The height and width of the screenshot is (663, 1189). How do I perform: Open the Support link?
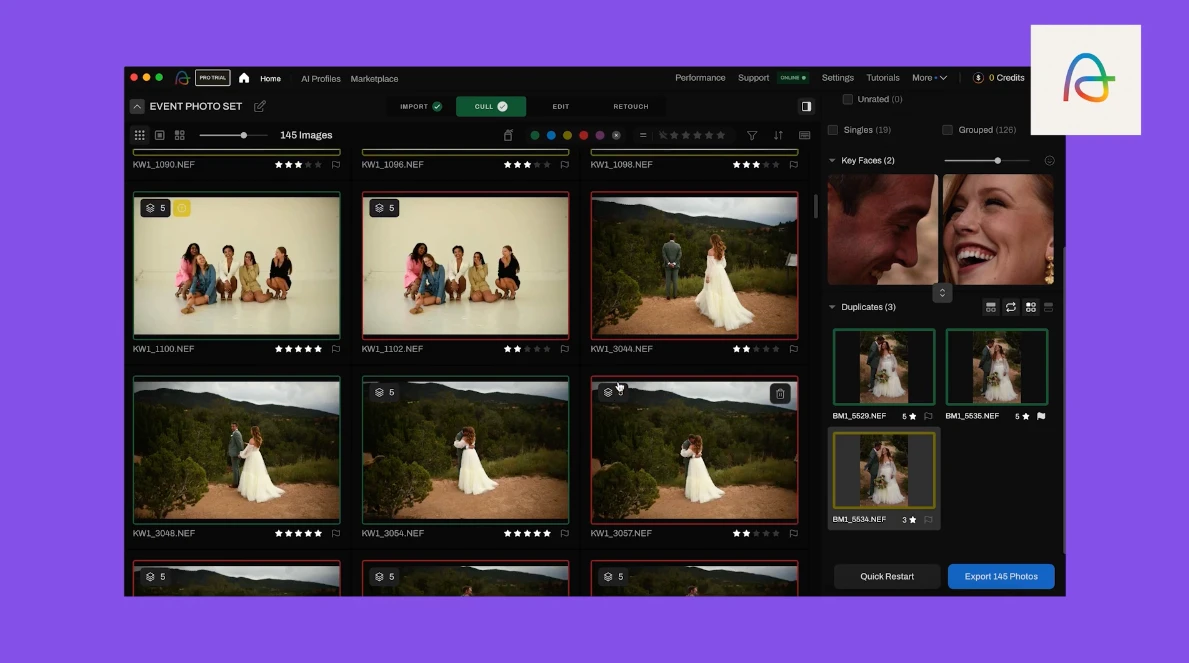click(753, 78)
